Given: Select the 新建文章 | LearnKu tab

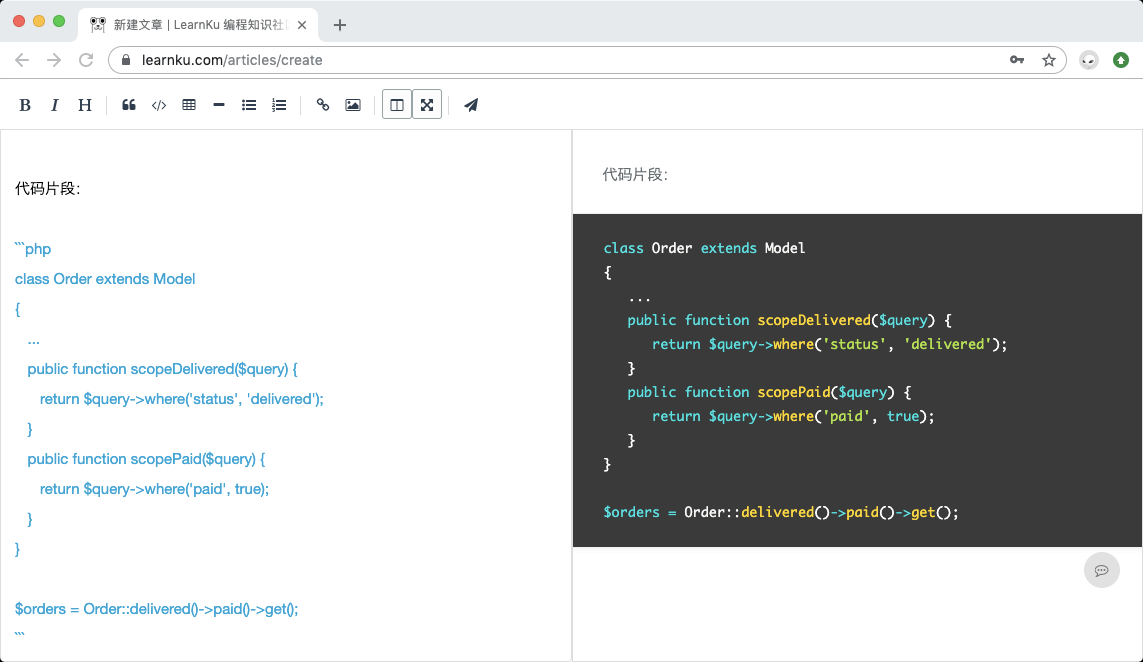Looking at the screenshot, I should click(198, 25).
